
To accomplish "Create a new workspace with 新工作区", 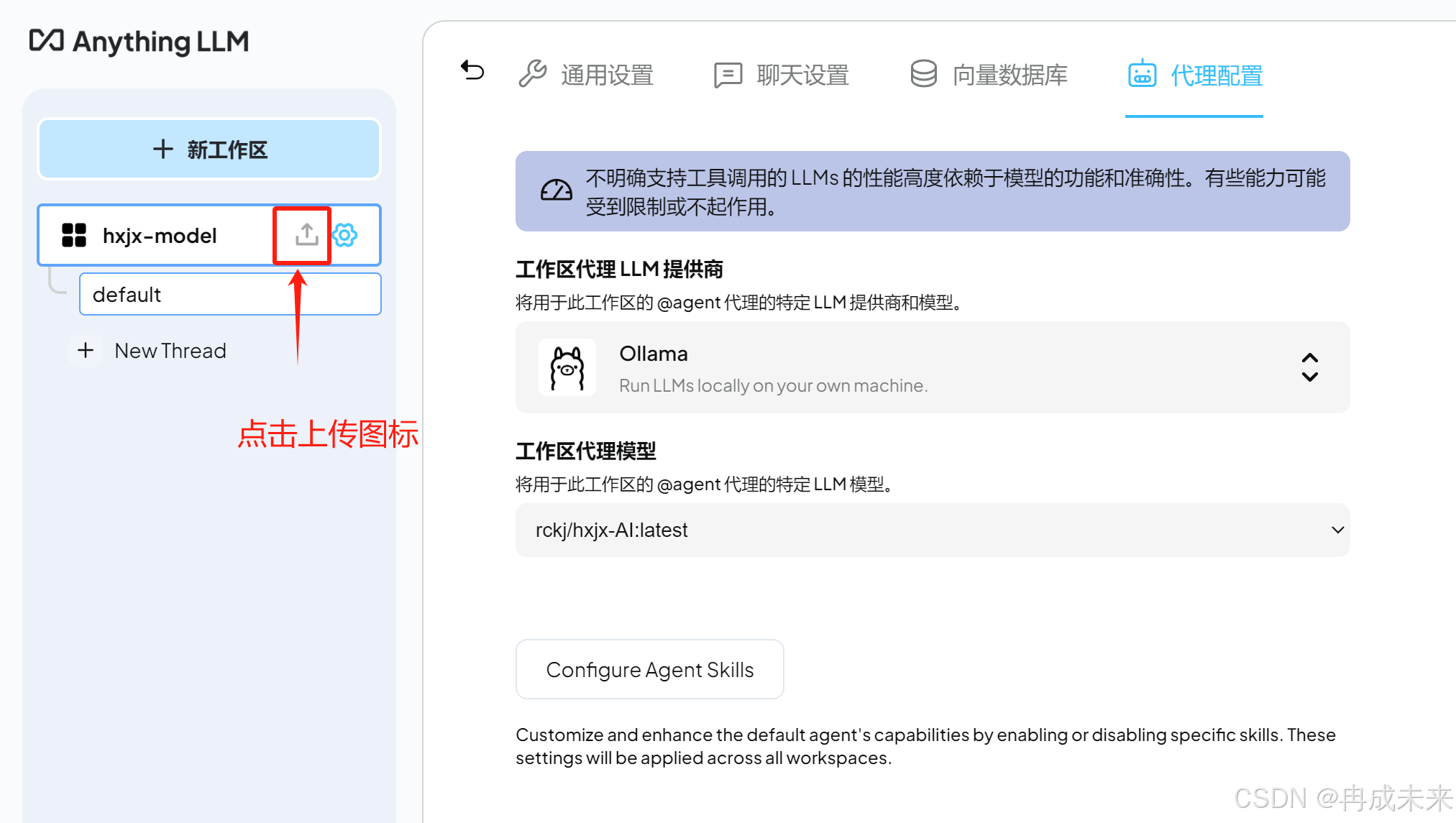I will point(209,150).
